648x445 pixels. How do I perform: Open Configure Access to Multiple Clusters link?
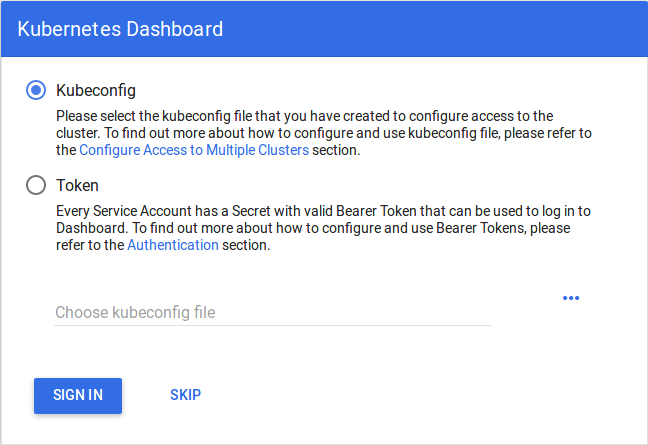(194, 151)
